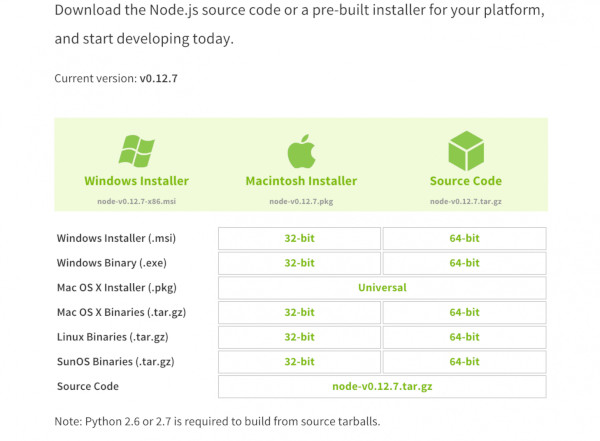Open the Macintosh Installer heading link
The height and width of the screenshot is (441, 600).
point(301,181)
